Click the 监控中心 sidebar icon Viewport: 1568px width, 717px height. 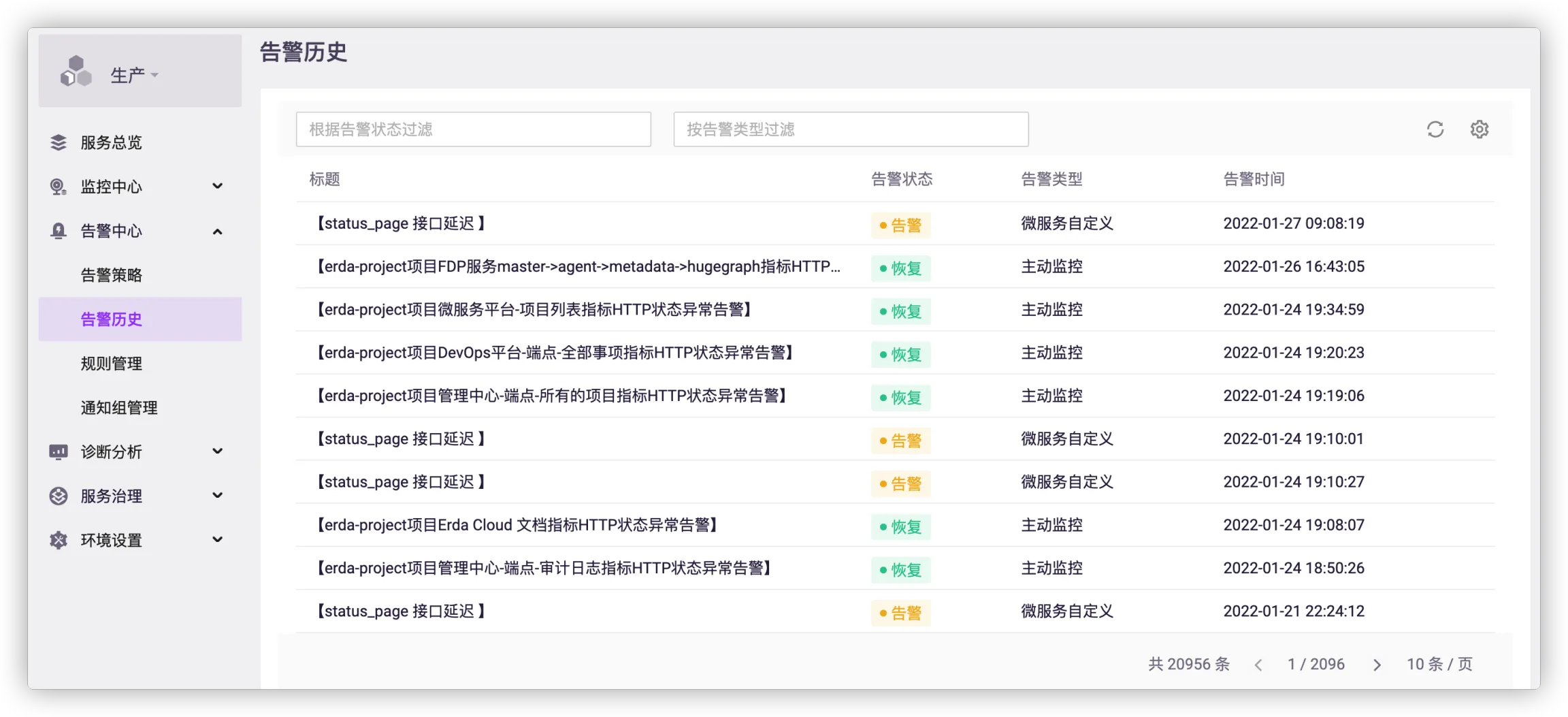coord(59,187)
